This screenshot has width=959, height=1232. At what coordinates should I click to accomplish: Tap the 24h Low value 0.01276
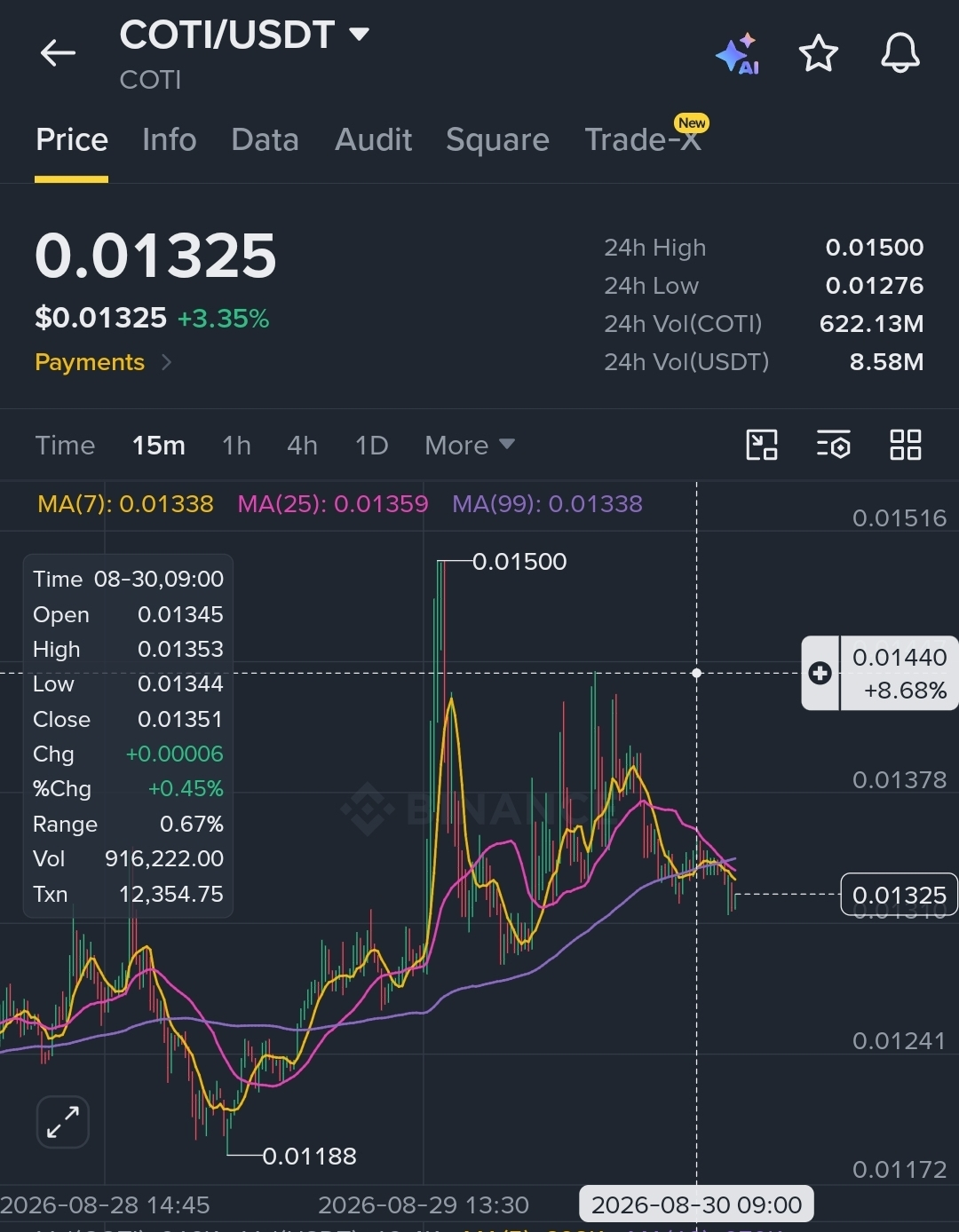875,286
